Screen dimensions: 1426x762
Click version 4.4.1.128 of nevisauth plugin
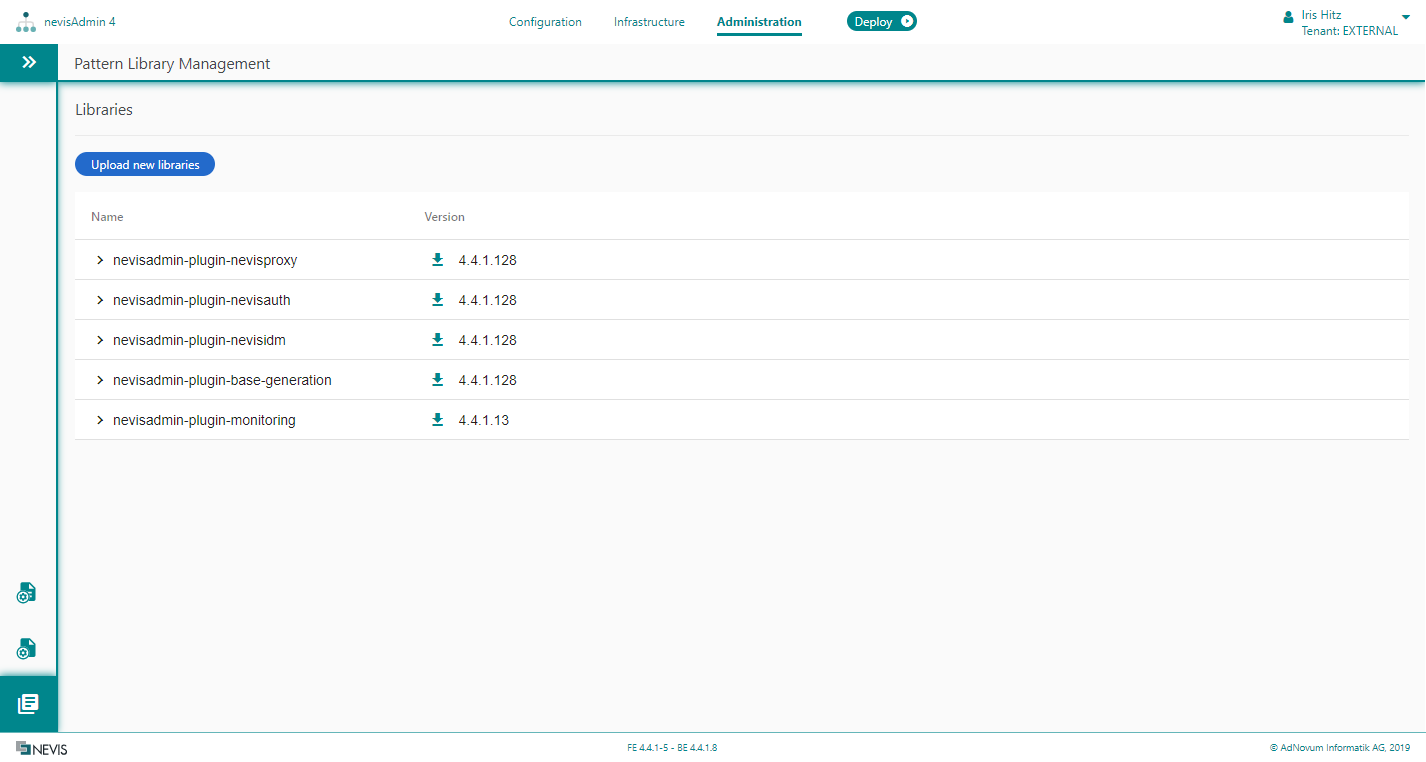tap(487, 300)
